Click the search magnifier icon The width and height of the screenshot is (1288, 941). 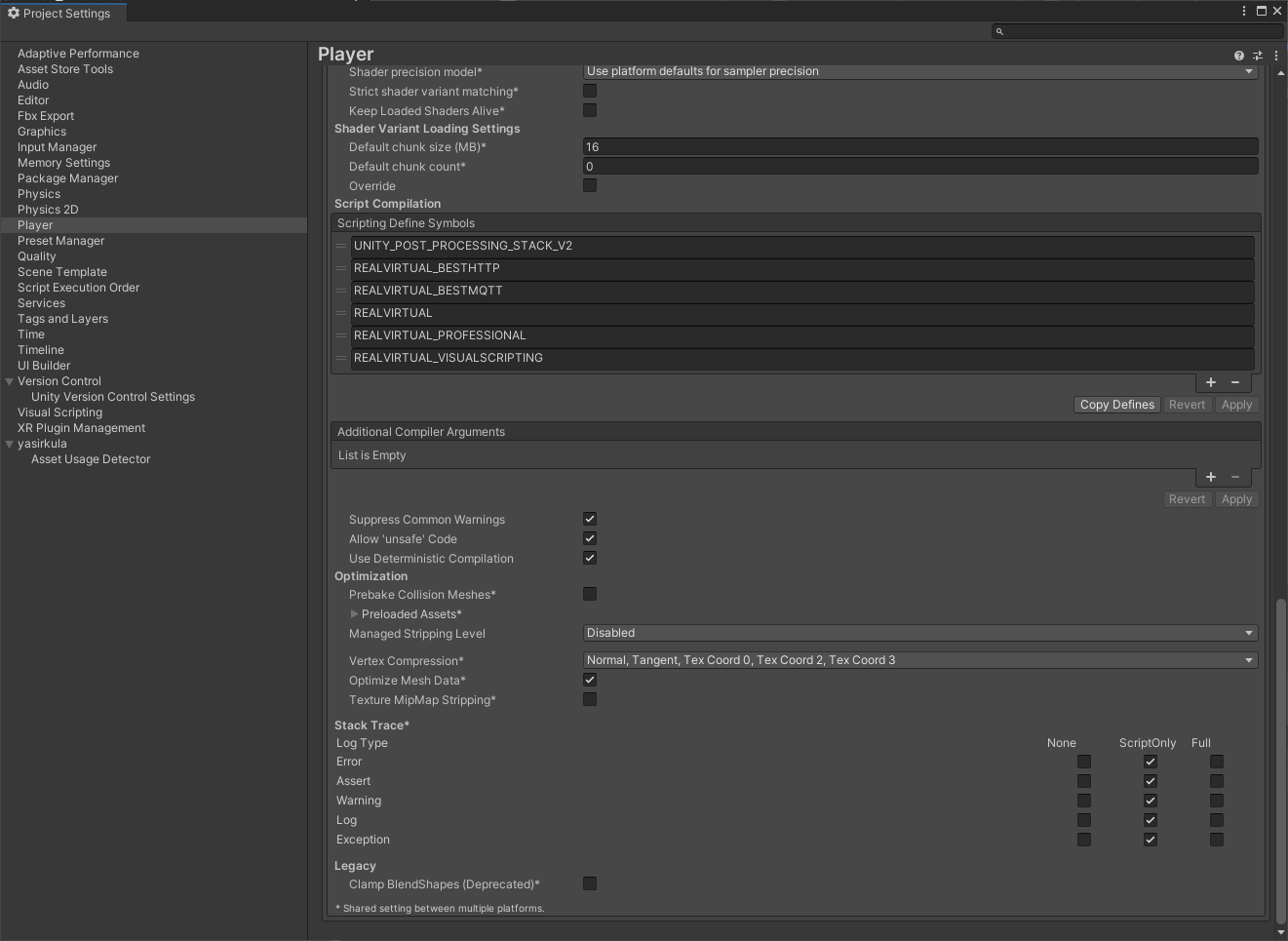pos(999,31)
